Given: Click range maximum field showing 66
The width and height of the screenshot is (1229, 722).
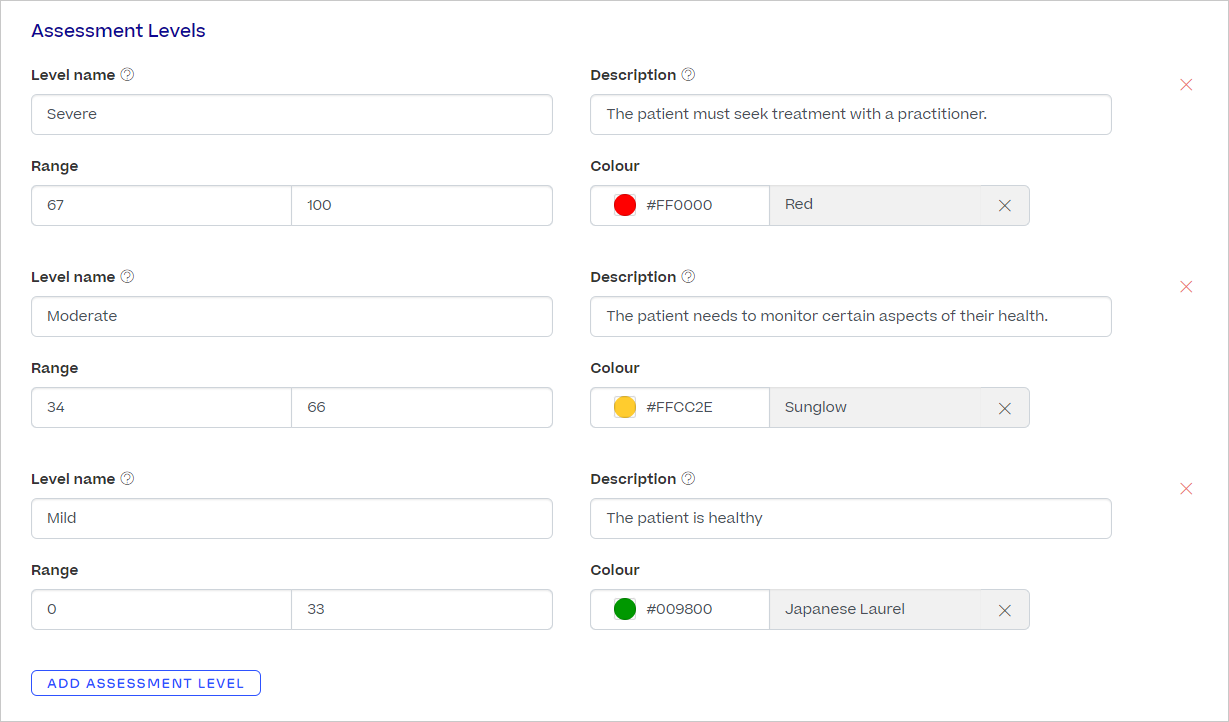Looking at the screenshot, I should [422, 407].
